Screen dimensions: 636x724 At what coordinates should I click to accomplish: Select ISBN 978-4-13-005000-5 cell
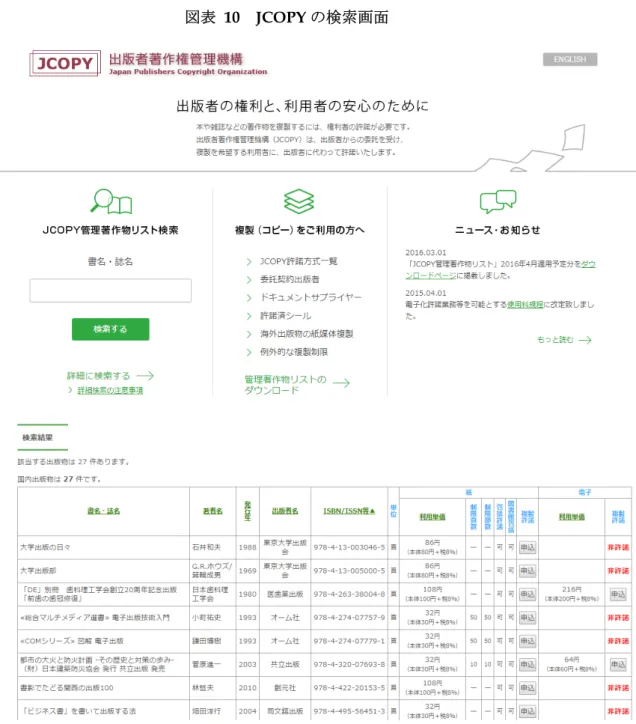point(349,571)
